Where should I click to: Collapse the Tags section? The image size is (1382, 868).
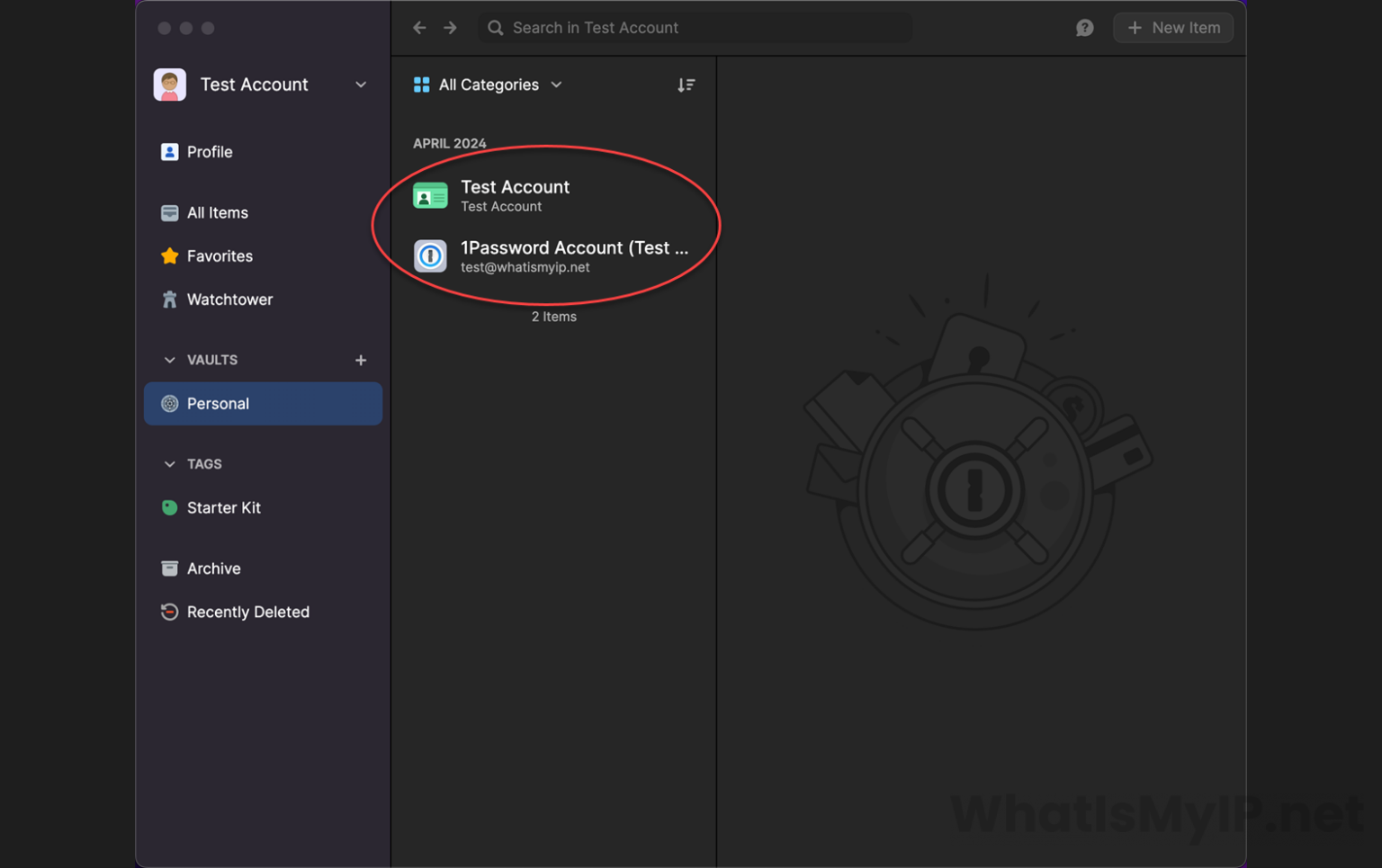tap(169, 464)
